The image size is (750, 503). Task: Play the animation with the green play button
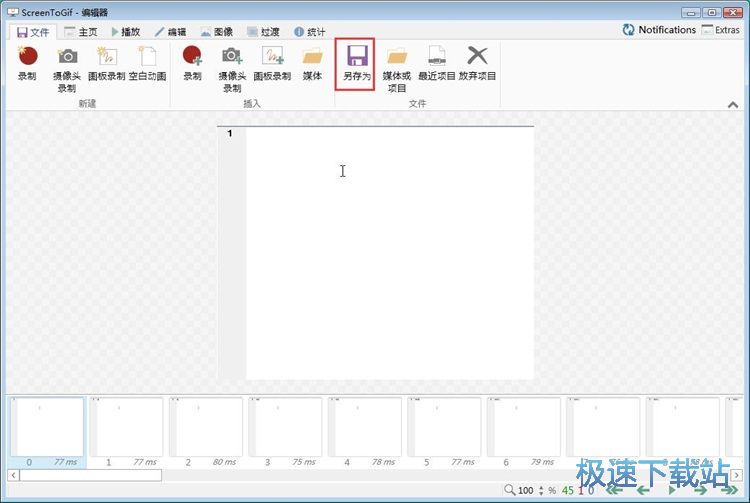click(x=672, y=490)
